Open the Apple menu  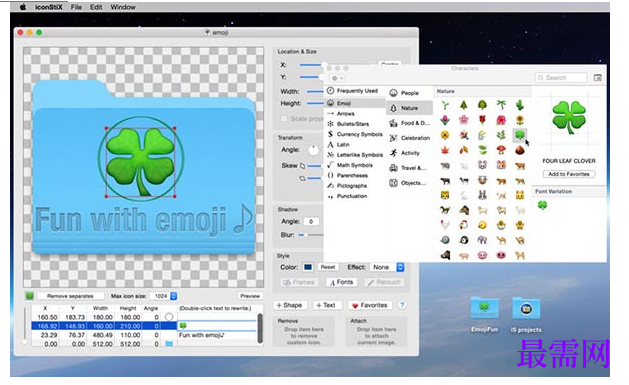(x=23, y=7)
